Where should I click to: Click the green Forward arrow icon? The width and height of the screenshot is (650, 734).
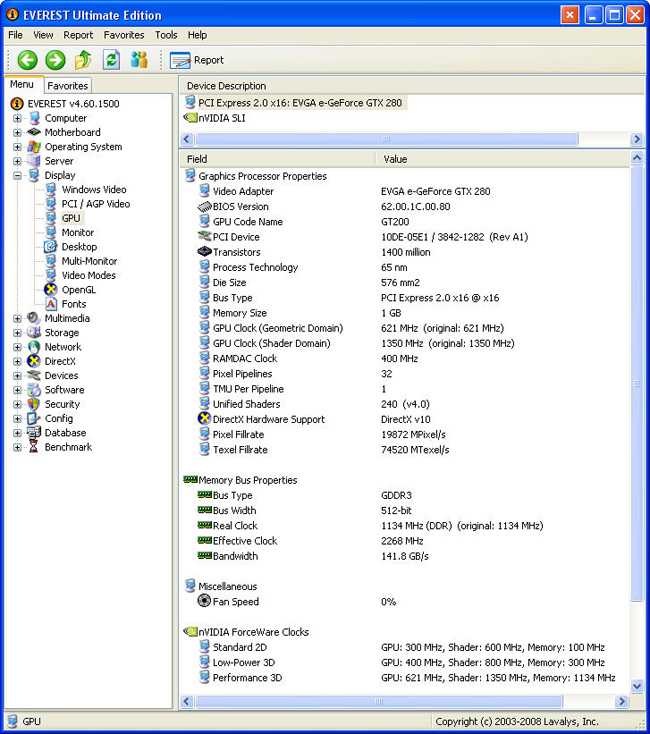point(55,60)
